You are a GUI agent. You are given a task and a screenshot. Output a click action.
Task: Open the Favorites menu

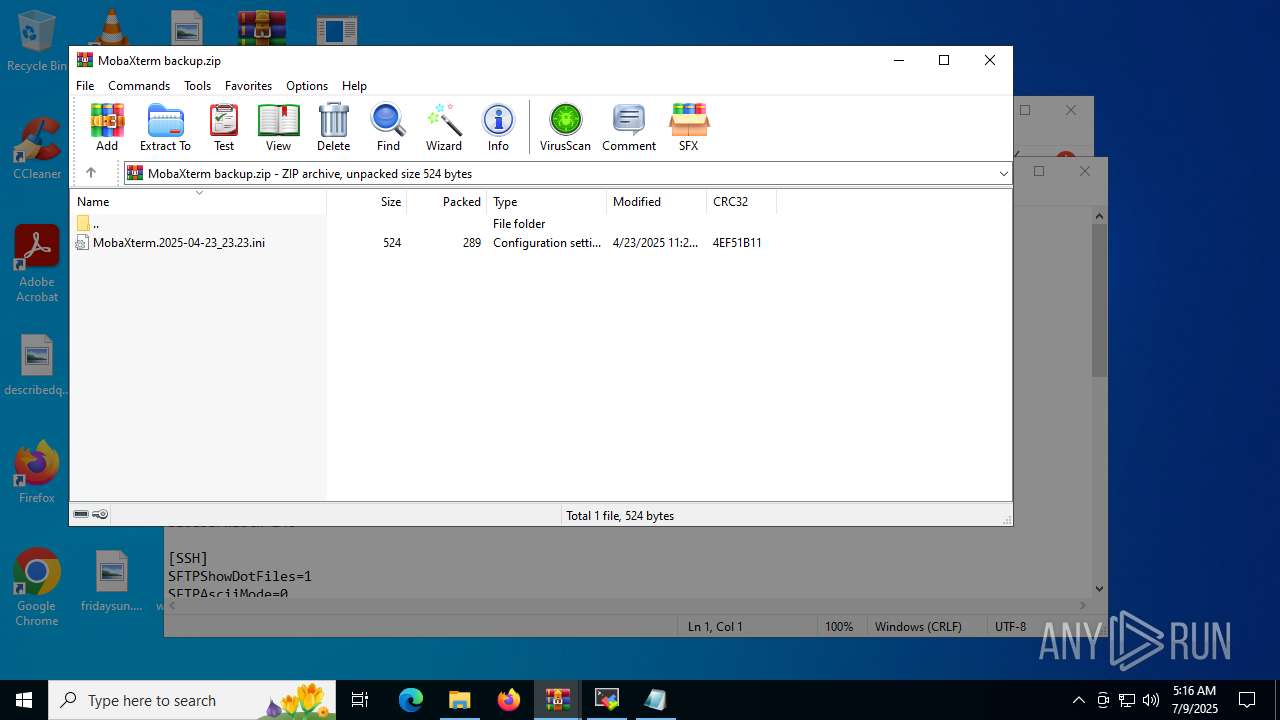coord(248,86)
